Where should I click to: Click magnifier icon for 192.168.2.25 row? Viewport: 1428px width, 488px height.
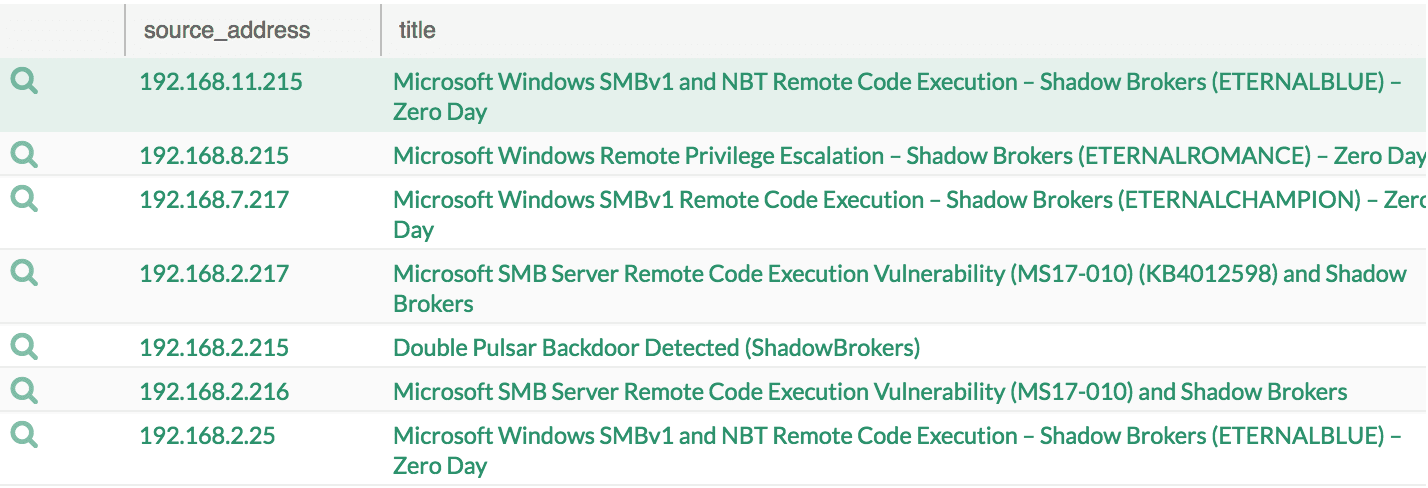tap(24, 435)
